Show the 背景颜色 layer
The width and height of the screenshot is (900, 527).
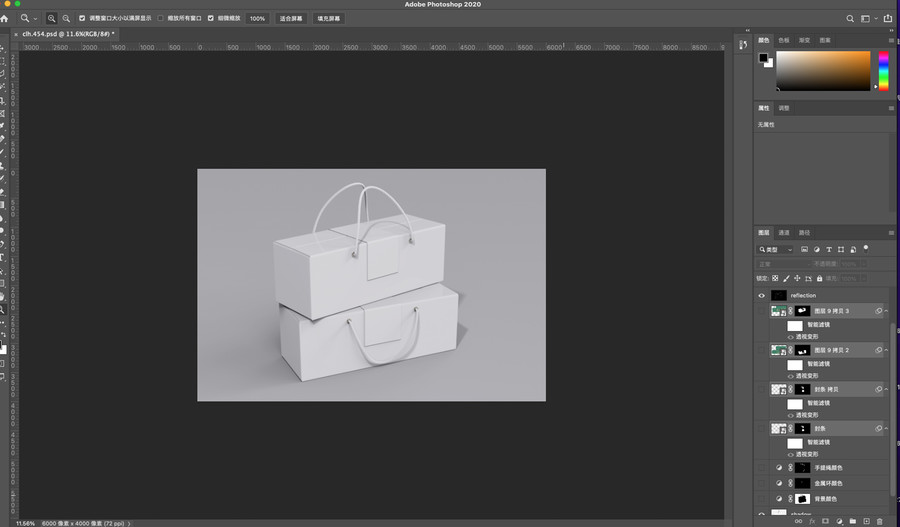click(762, 499)
